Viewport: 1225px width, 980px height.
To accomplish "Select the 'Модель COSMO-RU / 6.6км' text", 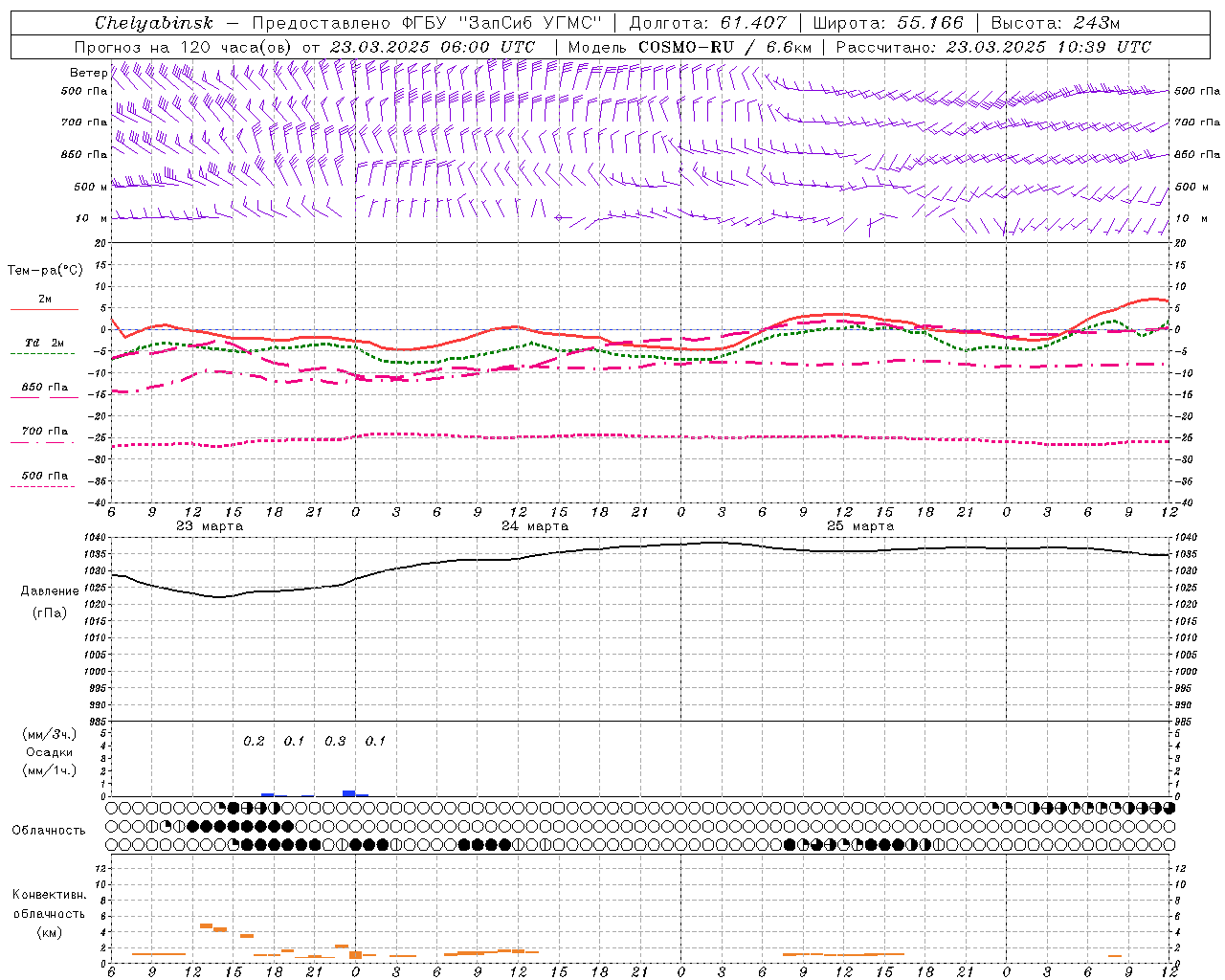I will tap(689, 47).
